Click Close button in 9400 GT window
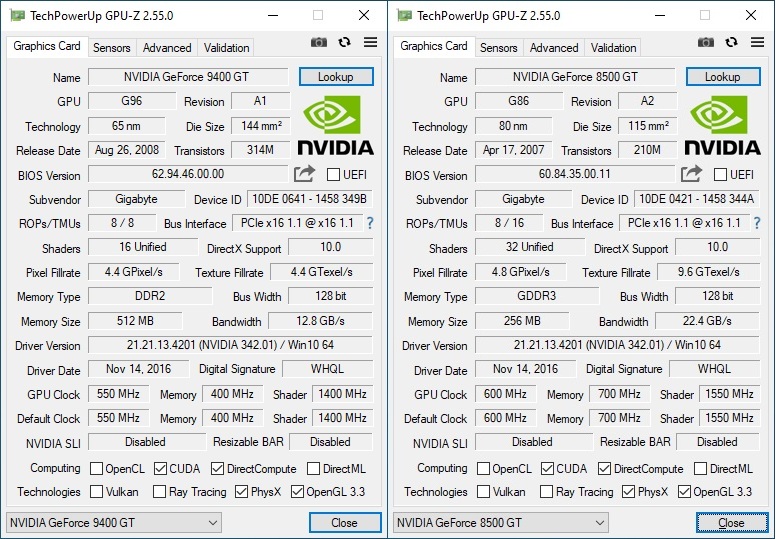Viewport: 776px width, 539px height. click(345, 523)
